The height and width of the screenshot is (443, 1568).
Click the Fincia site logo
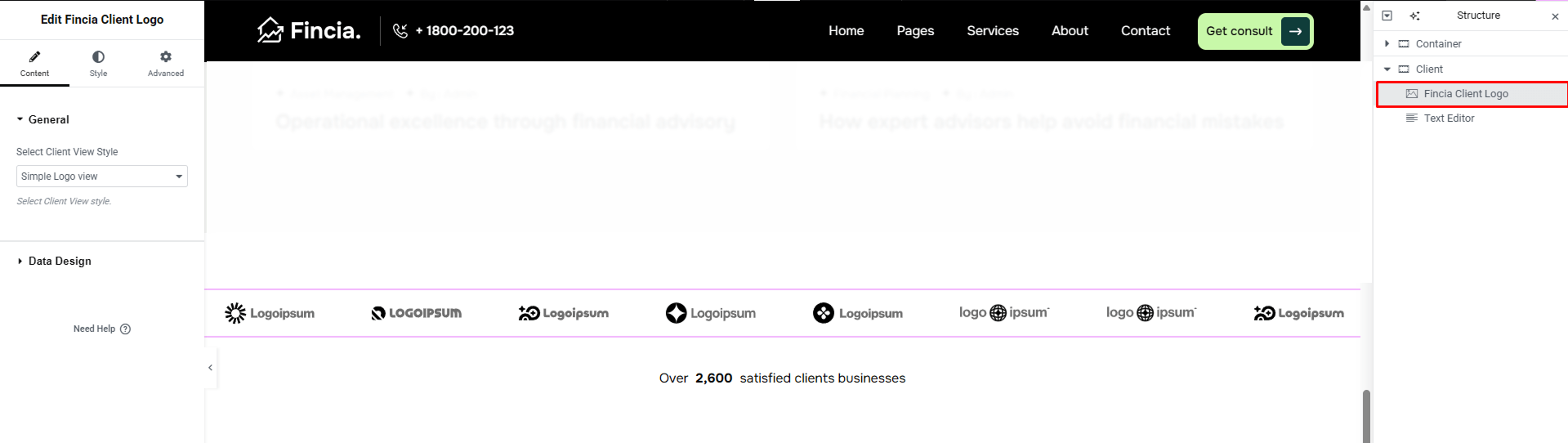(x=309, y=31)
